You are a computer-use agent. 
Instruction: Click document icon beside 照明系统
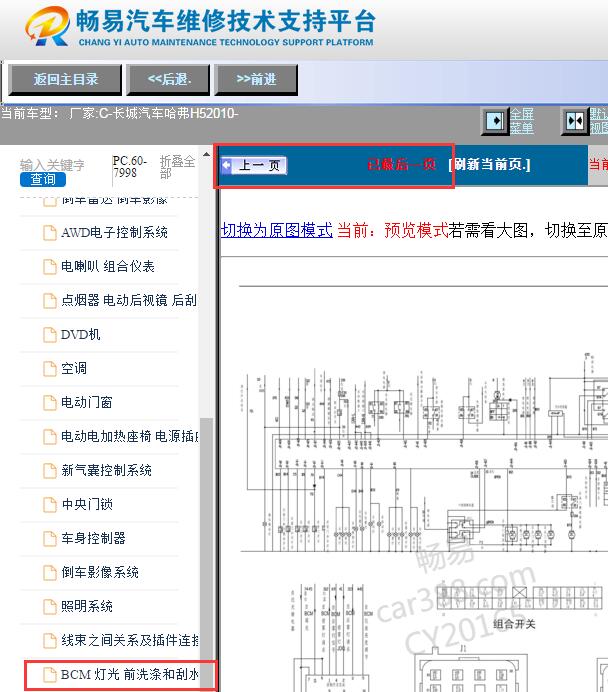[x=49, y=607]
